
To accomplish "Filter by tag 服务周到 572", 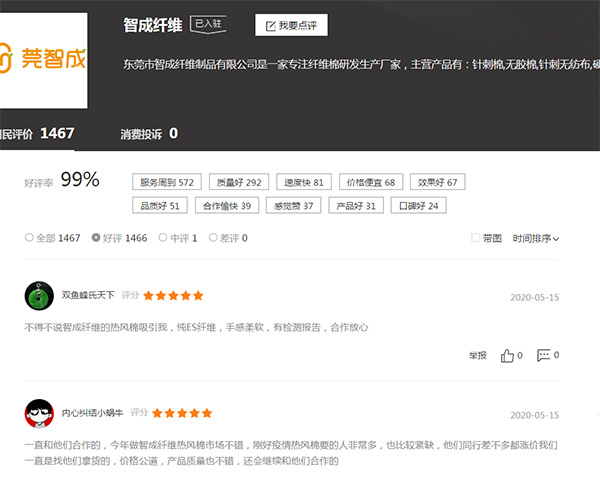I will point(166,183).
